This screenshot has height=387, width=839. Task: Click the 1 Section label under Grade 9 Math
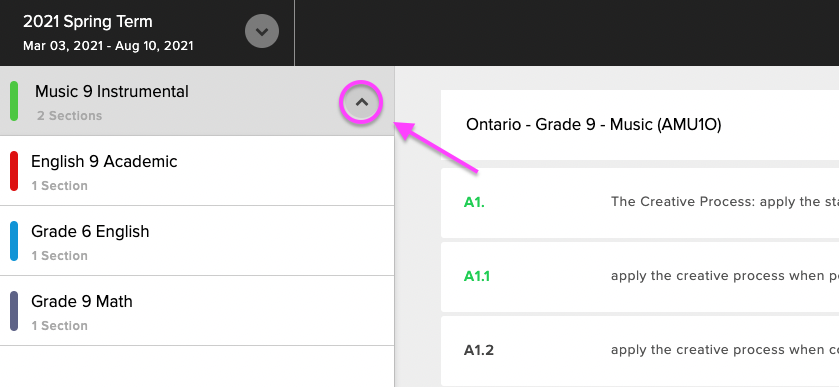[59, 325]
